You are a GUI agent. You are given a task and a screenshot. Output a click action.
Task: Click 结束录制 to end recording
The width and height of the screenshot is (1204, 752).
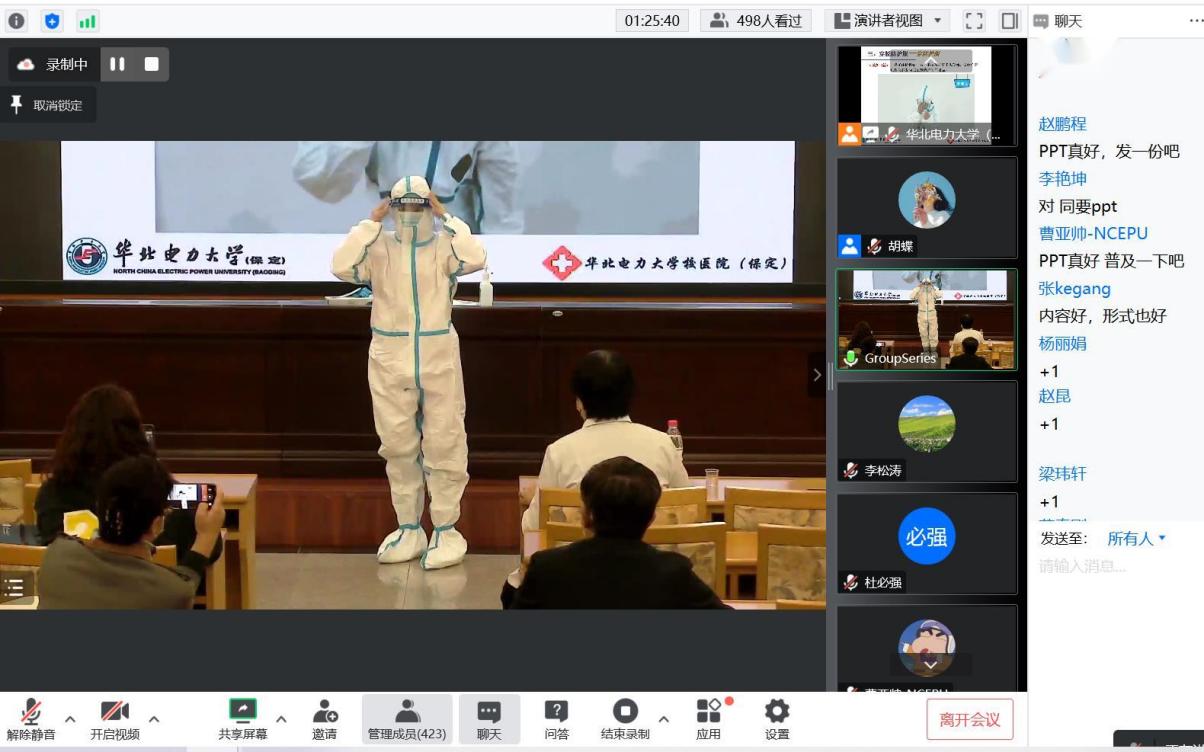(625, 718)
